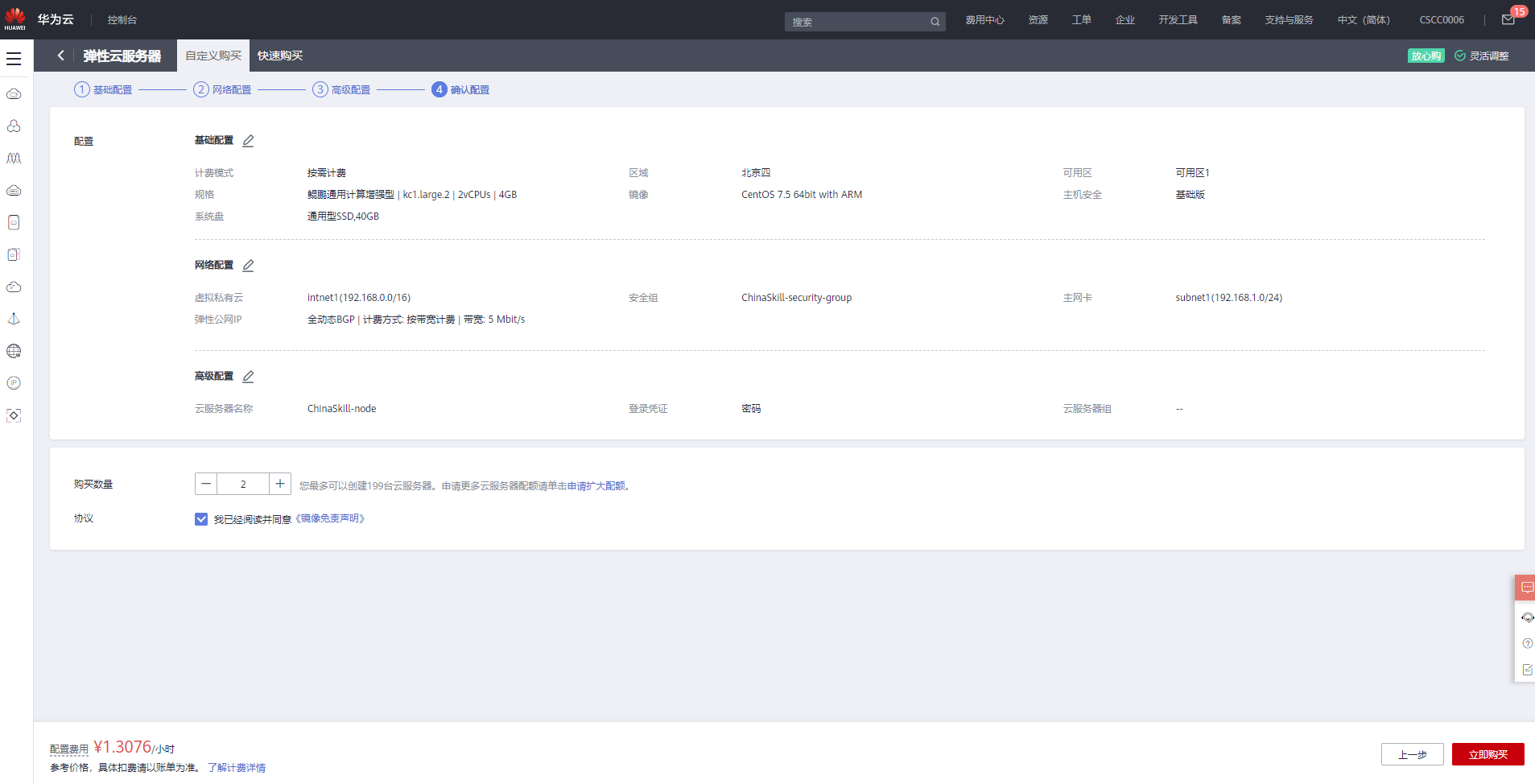Open the hamburger service list menu
The height and width of the screenshot is (784, 1535).
click(14, 59)
